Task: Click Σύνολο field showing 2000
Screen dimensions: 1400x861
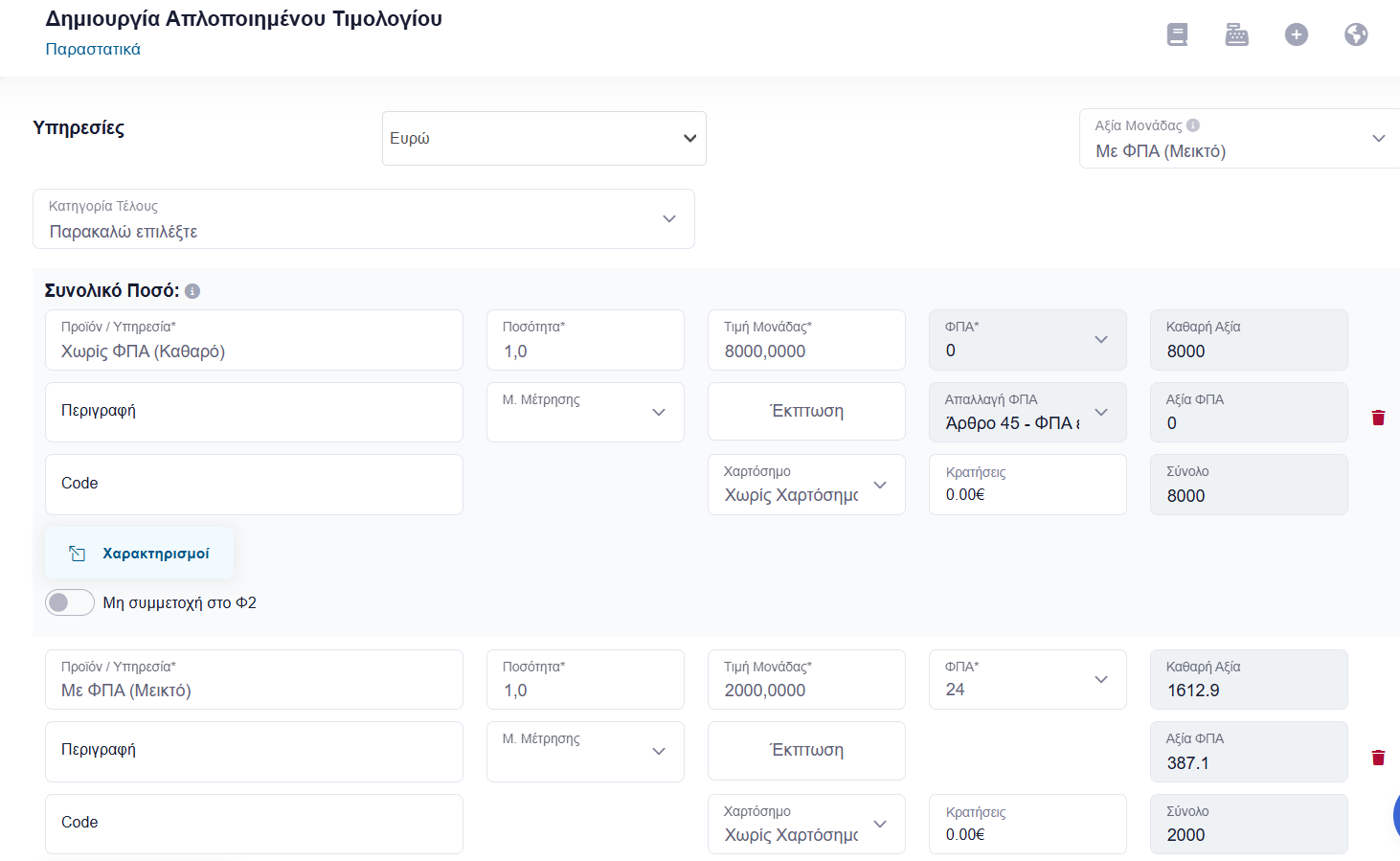Action: [x=1249, y=824]
